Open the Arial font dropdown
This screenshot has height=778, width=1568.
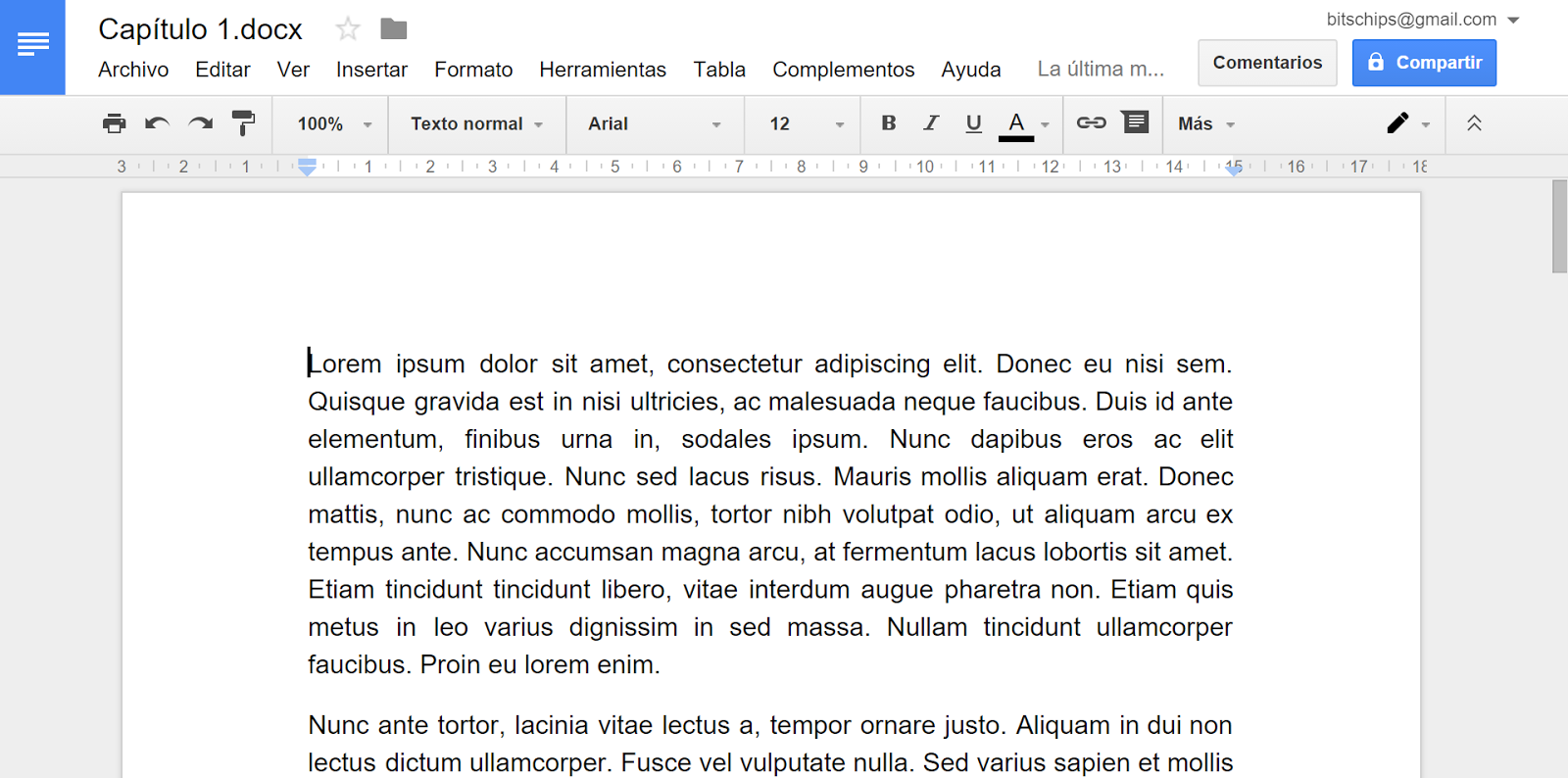(654, 124)
